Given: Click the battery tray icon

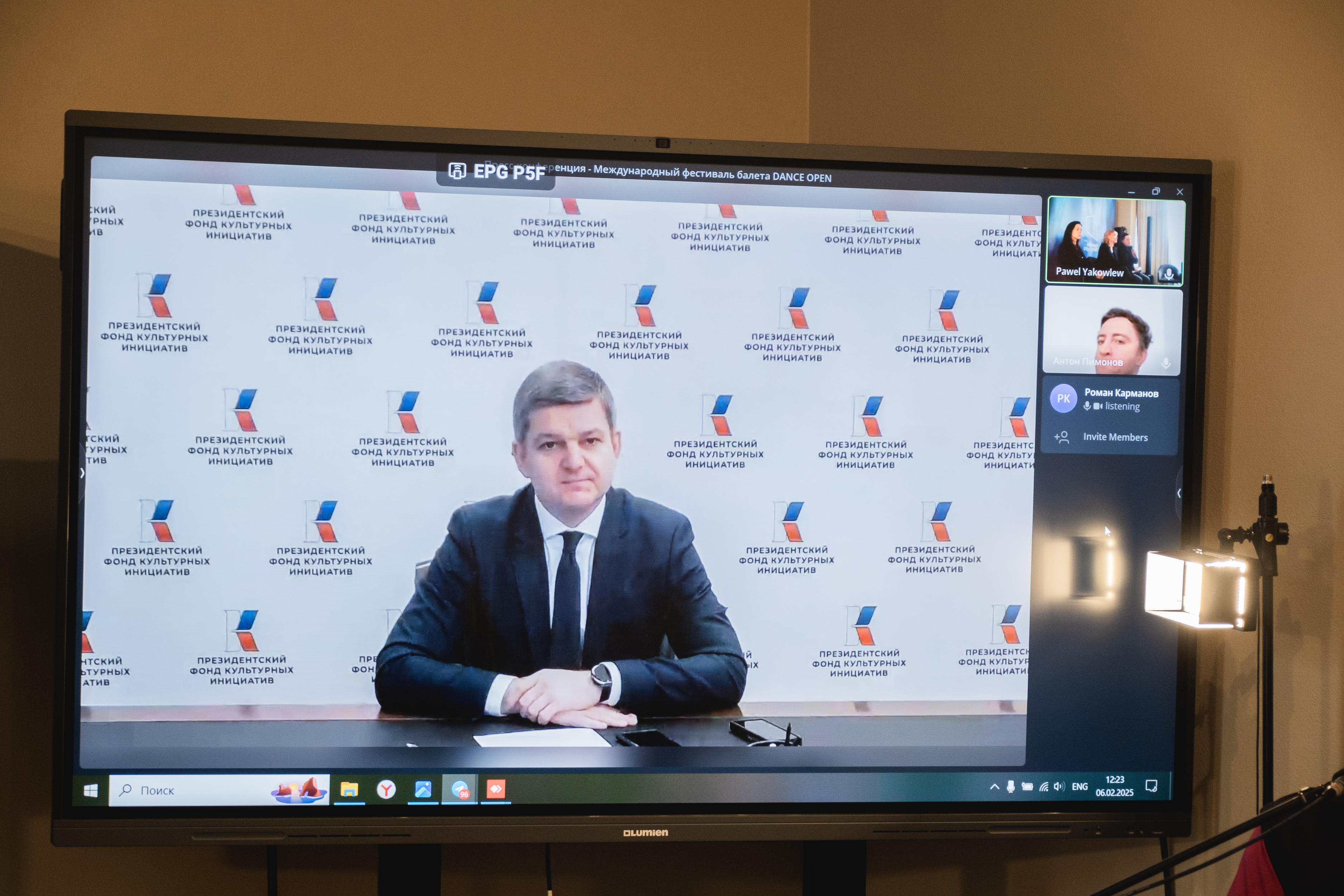Looking at the screenshot, I should [x=1027, y=786].
